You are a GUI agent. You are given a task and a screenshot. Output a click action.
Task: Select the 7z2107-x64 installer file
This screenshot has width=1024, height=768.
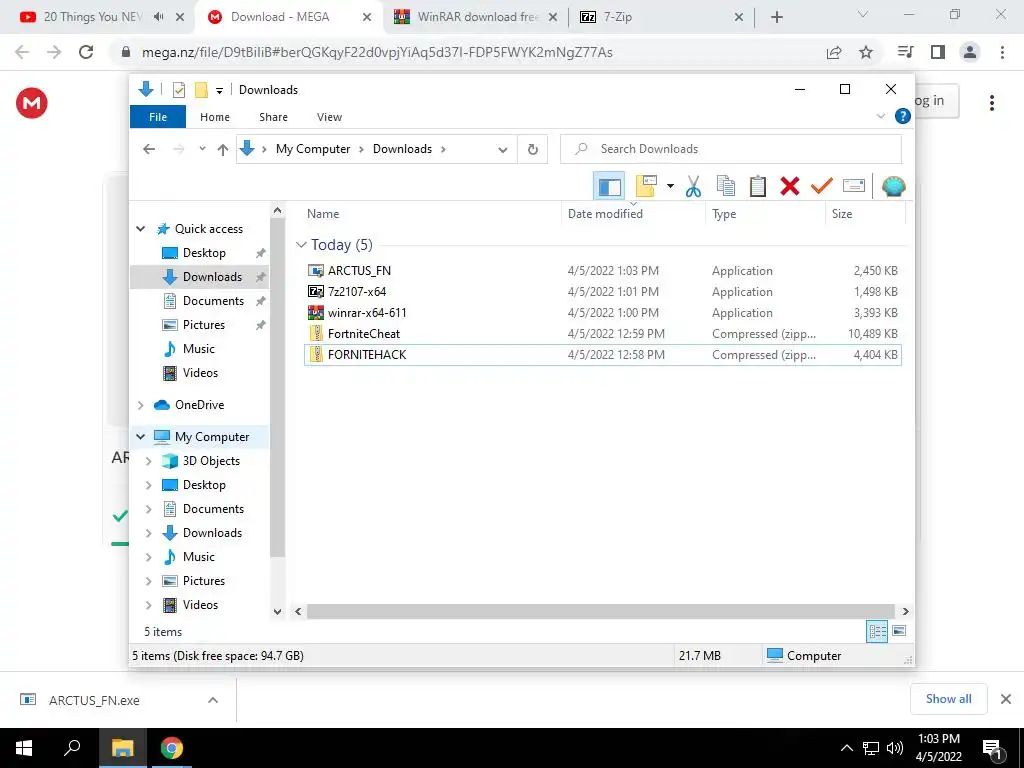(x=357, y=291)
